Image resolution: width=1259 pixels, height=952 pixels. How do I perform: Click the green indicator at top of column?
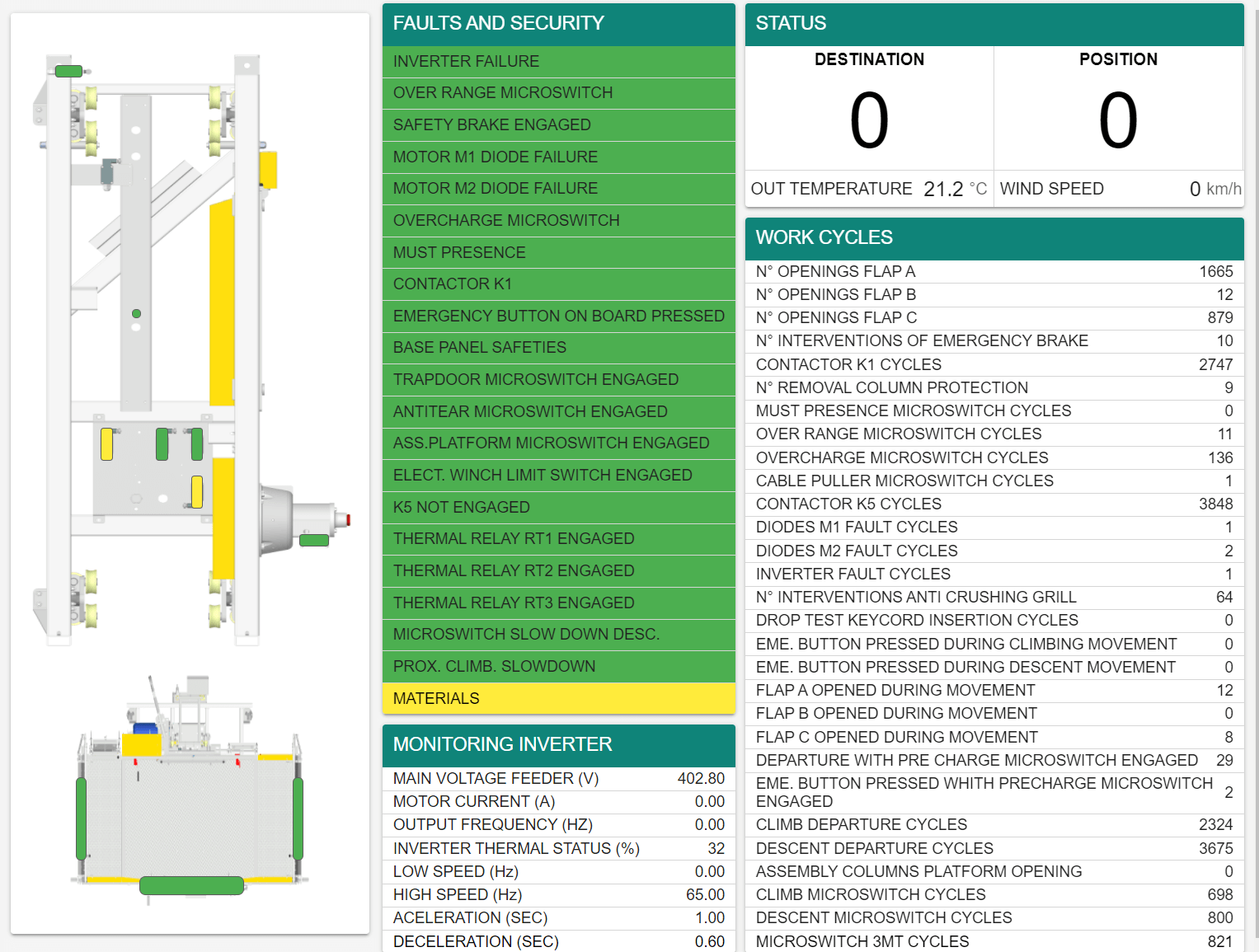point(68,71)
